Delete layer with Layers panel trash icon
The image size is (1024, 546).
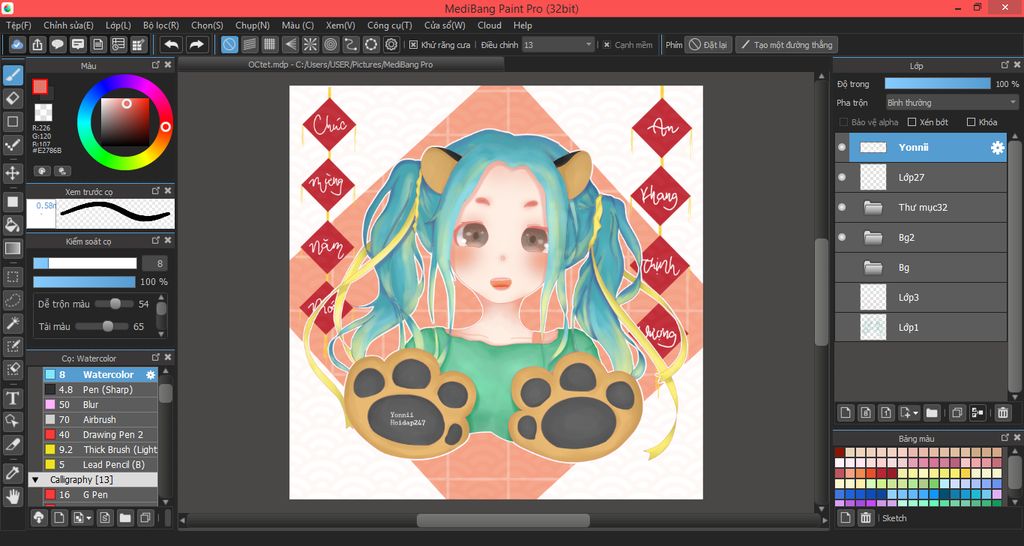(x=1002, y=413)
